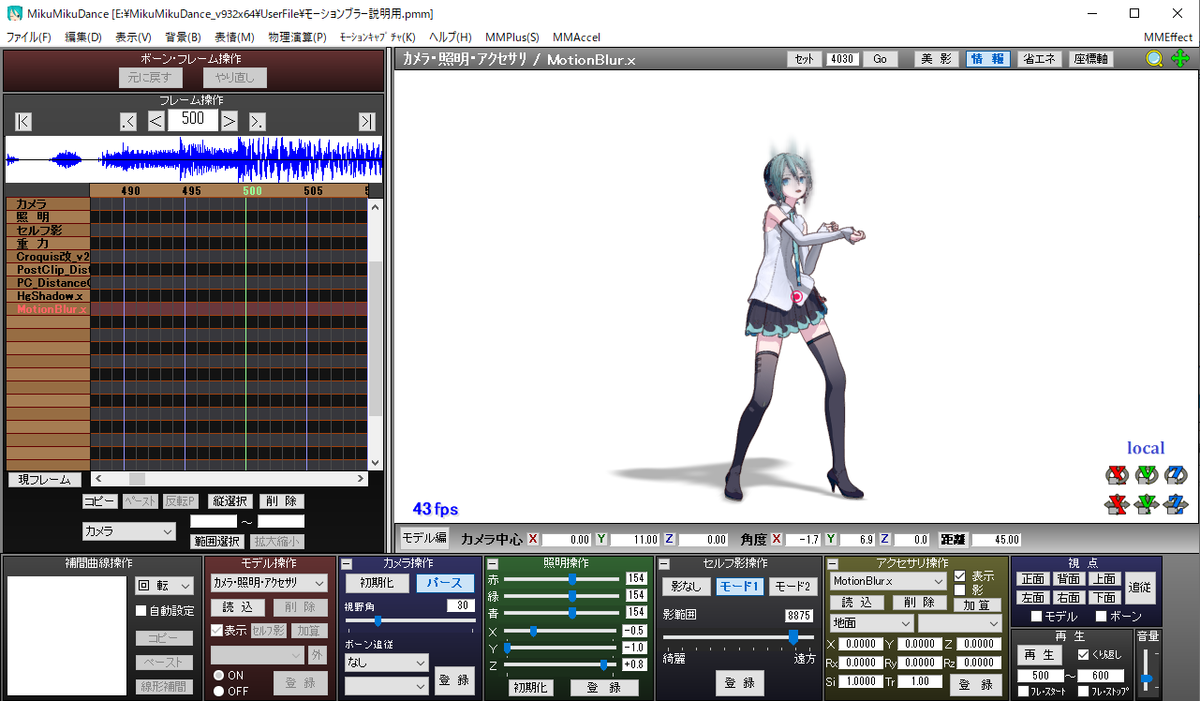Open the カメラ dropdown below the timeline
This screenshot has width=1200, height=701.
pos(129,531)
